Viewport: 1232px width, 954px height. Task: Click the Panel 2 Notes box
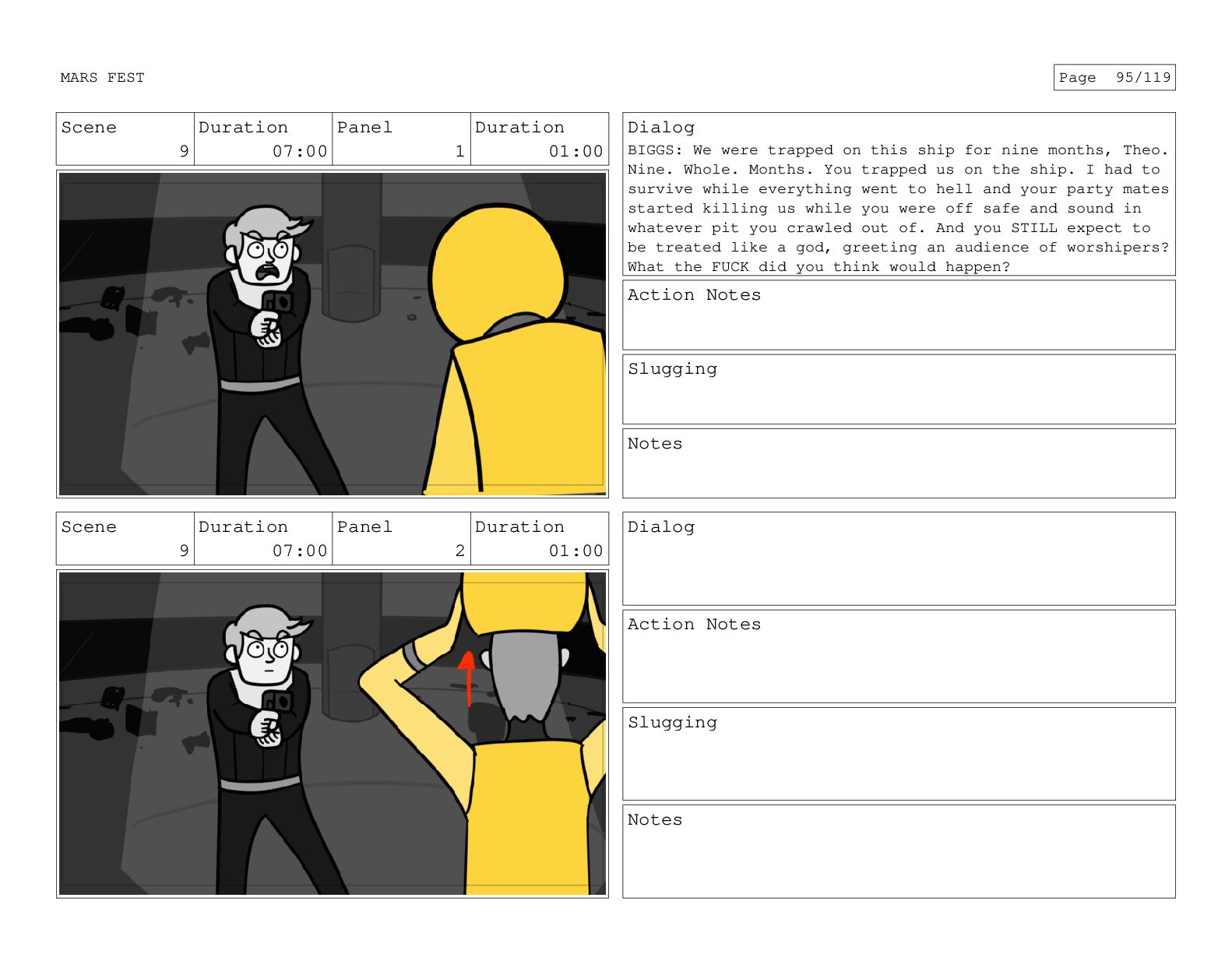899,851
